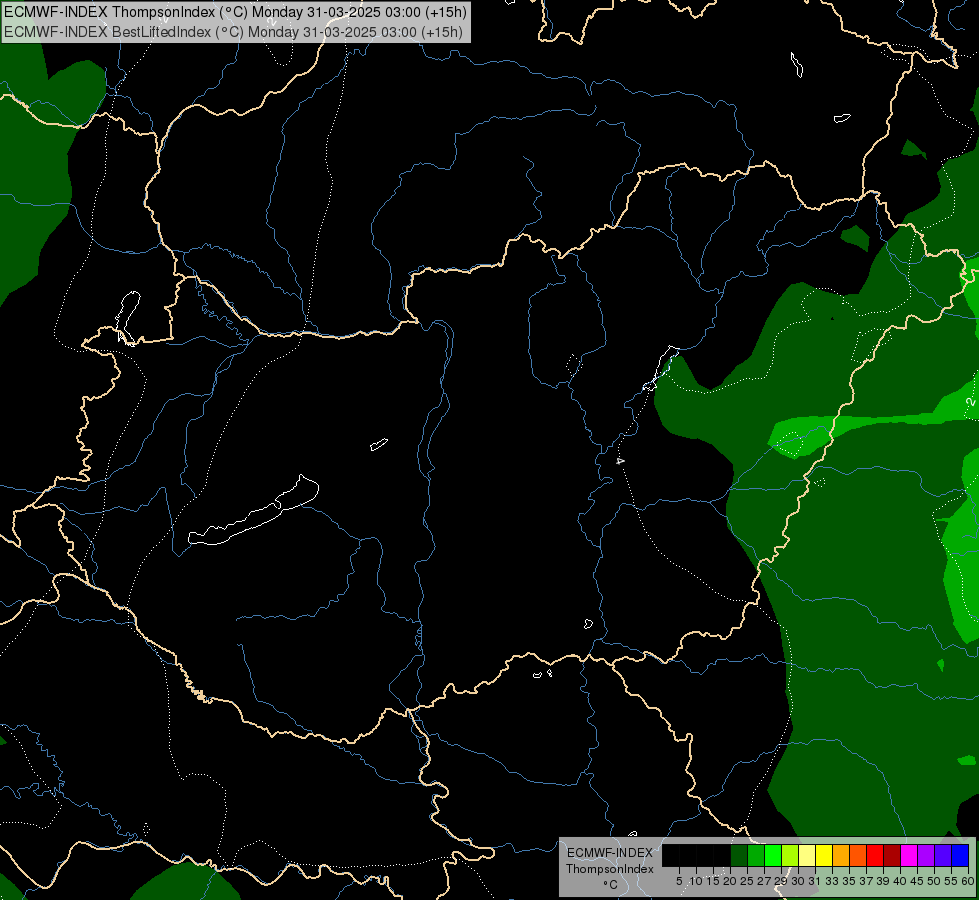Image resolution: width=979 pixels, height=900 pixels.
Task: Click the dark red 39–40 legend swatch
Action: point(892,855)
